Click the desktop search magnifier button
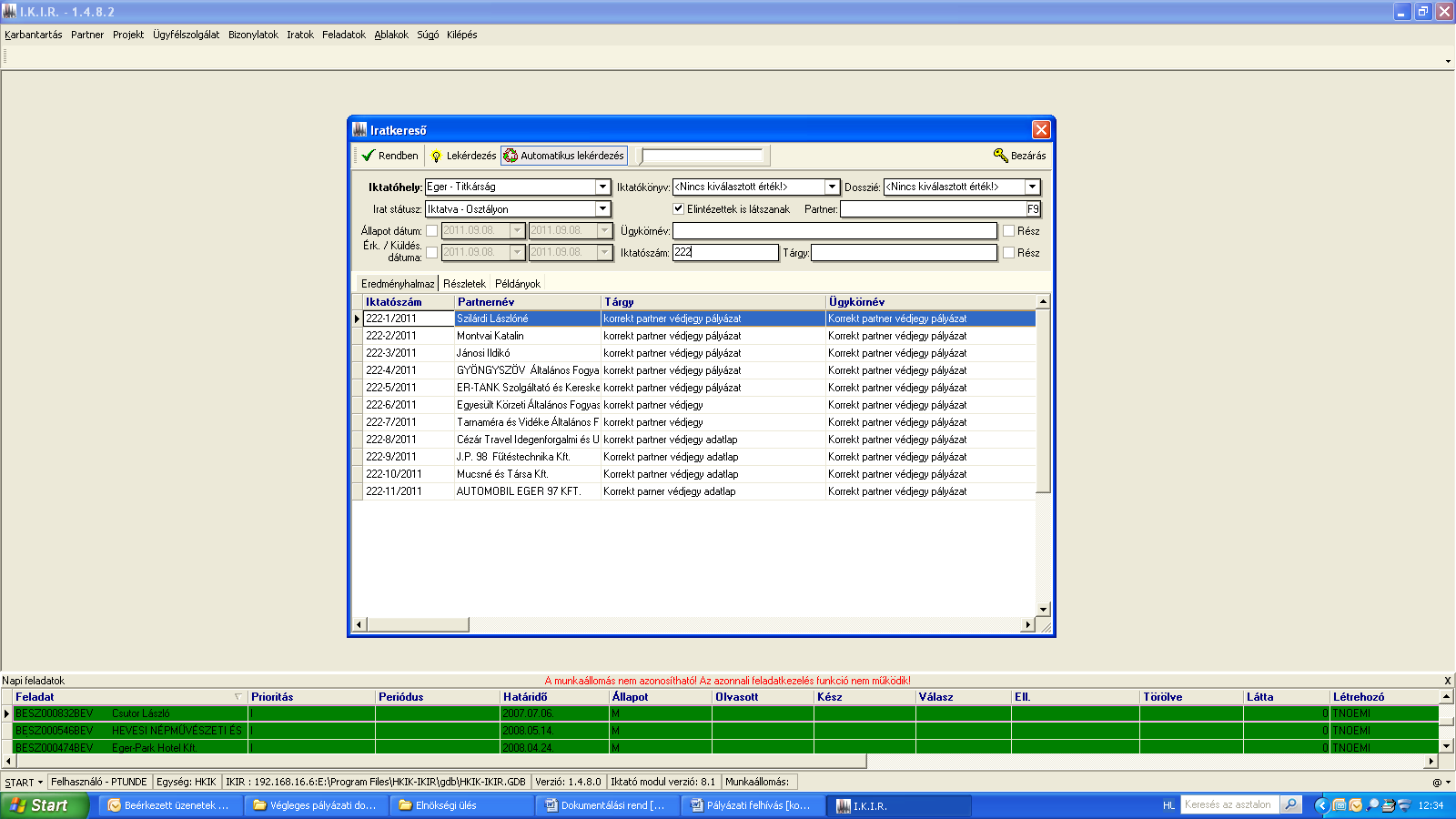Viewport: 1456px width, 819px height. tap(1290, 804)
